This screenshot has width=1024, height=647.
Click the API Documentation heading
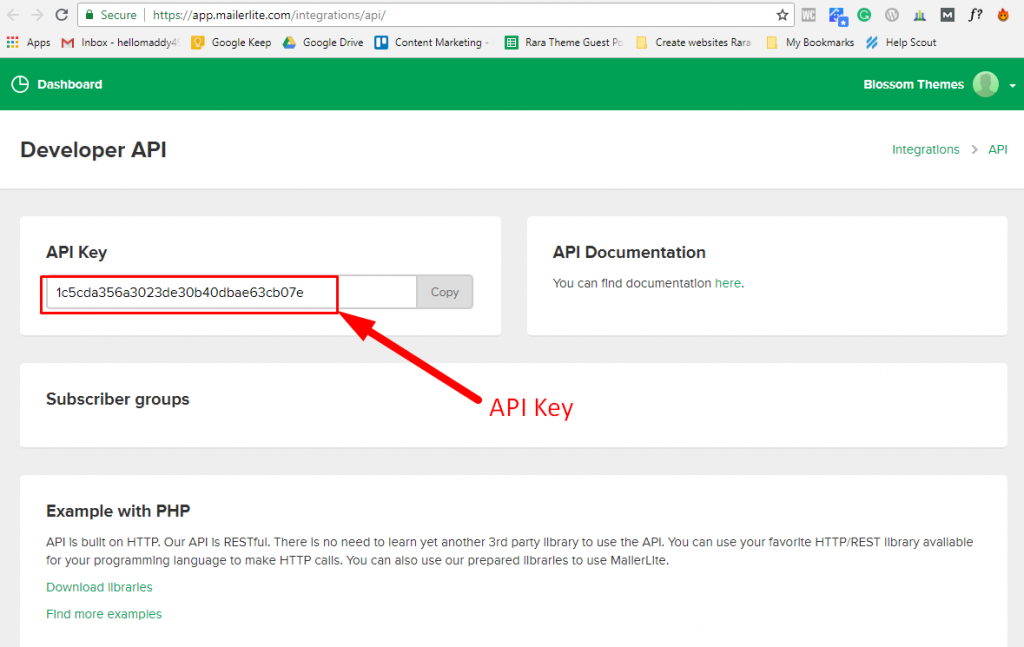(629, 252)
